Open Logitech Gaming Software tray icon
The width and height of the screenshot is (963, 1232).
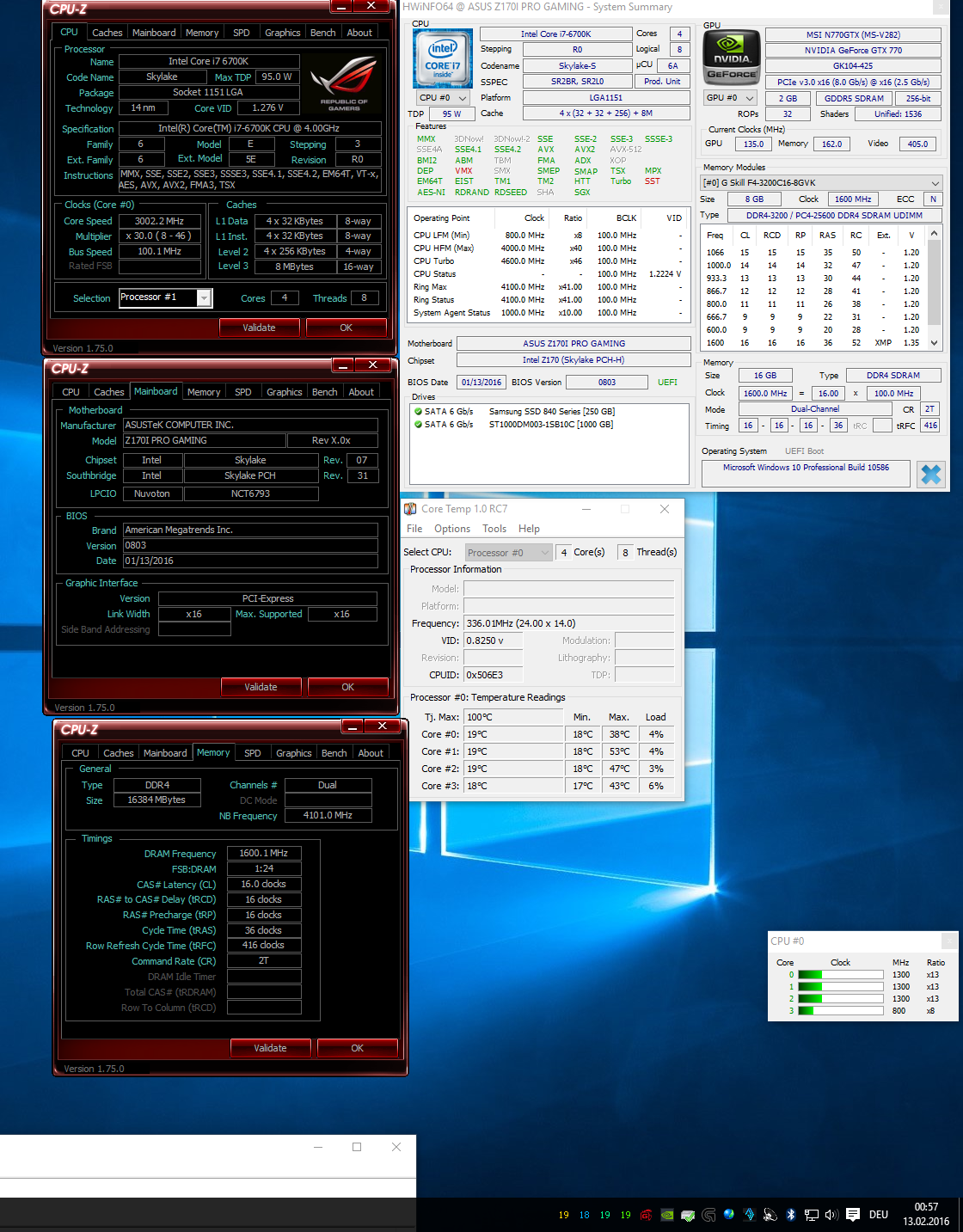[x=708, y=1215]
